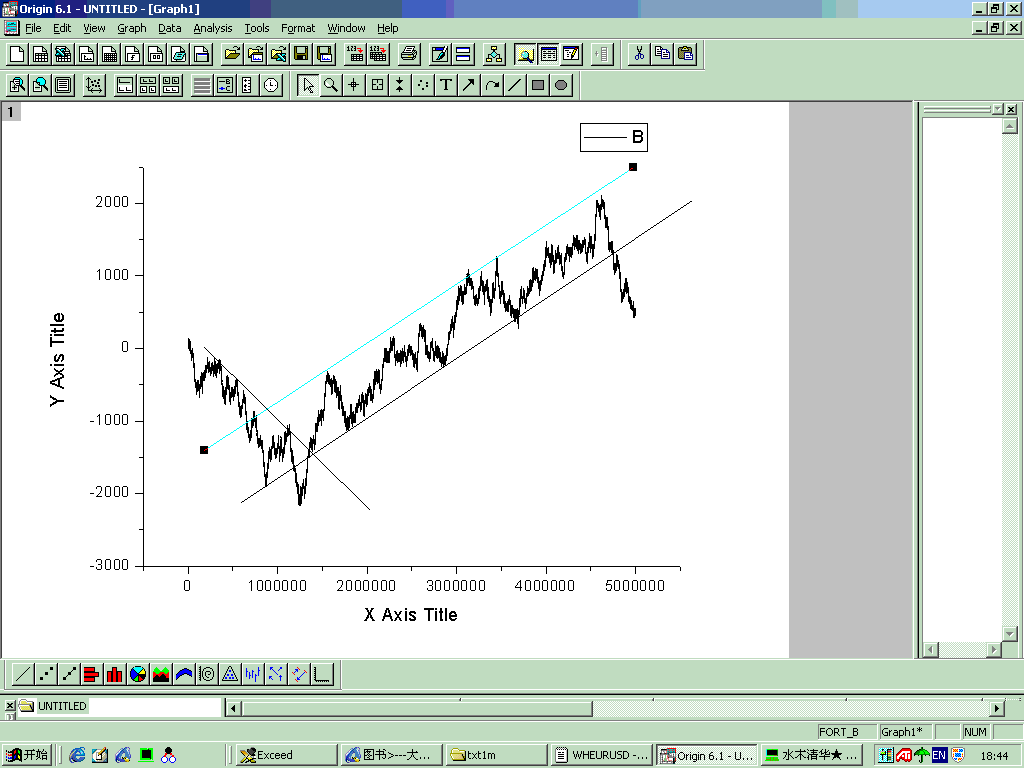The width and height of the screenshot is (1024, 768).
Task: Select the Zoom magnifier tool
Action: click(x=331, y=85)
